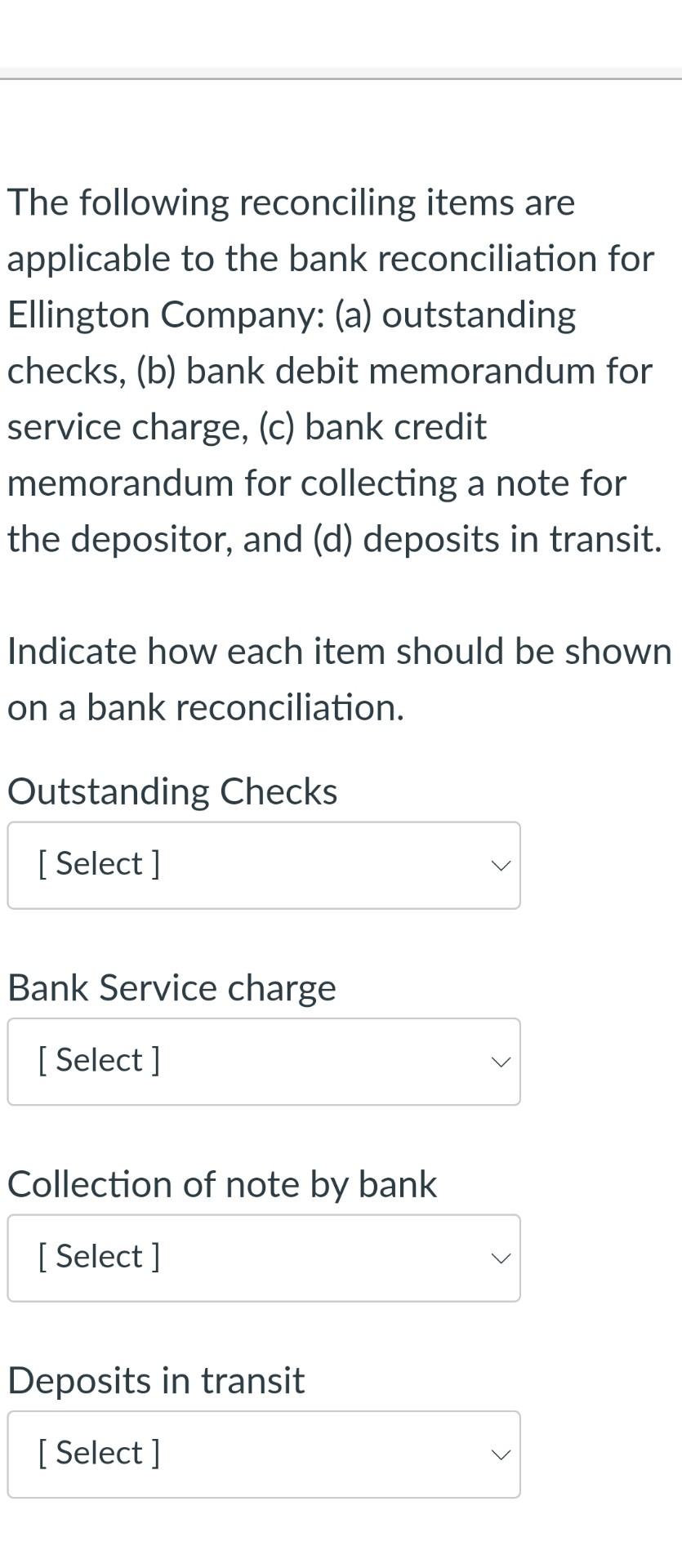The image size is (682, 1568).
Task: Open the Collection of note by bank dropdown
Action: pos(263,1258)
